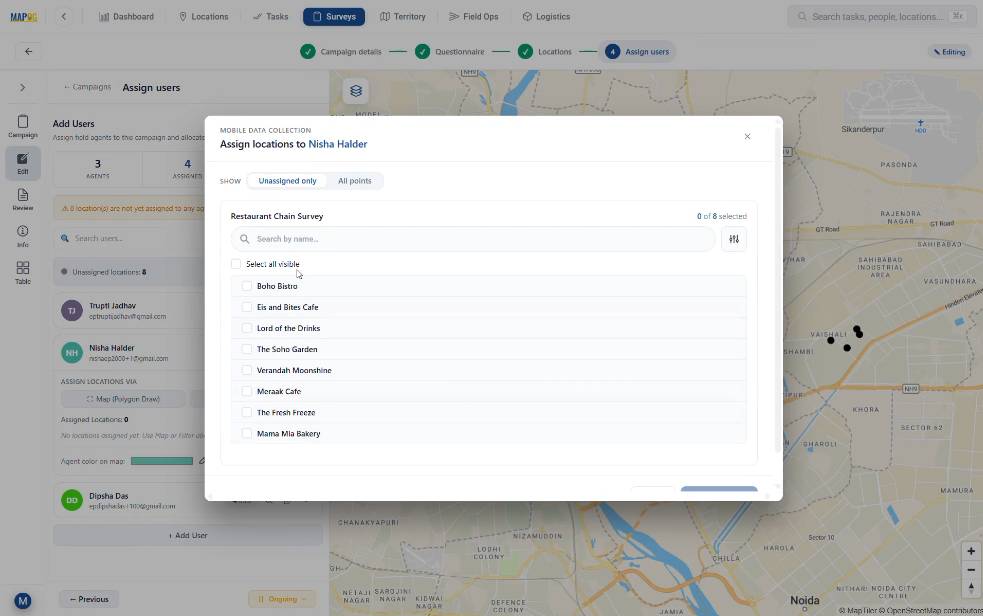Click the MAPOG logo
Image resolution: width=983 pixels, height=616 pixels.
click(24, 17)
